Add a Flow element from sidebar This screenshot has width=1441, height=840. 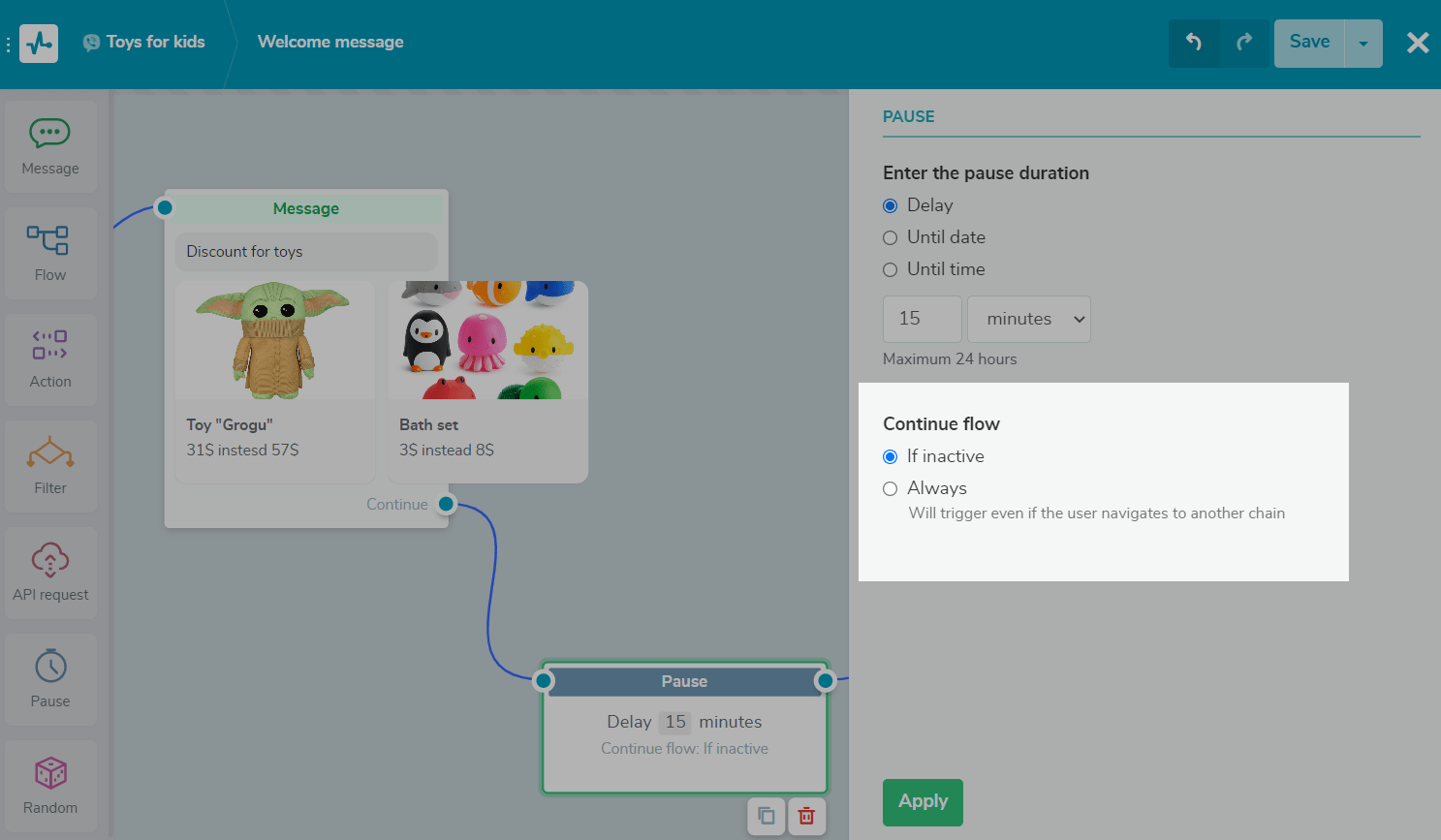click(50, 253)
